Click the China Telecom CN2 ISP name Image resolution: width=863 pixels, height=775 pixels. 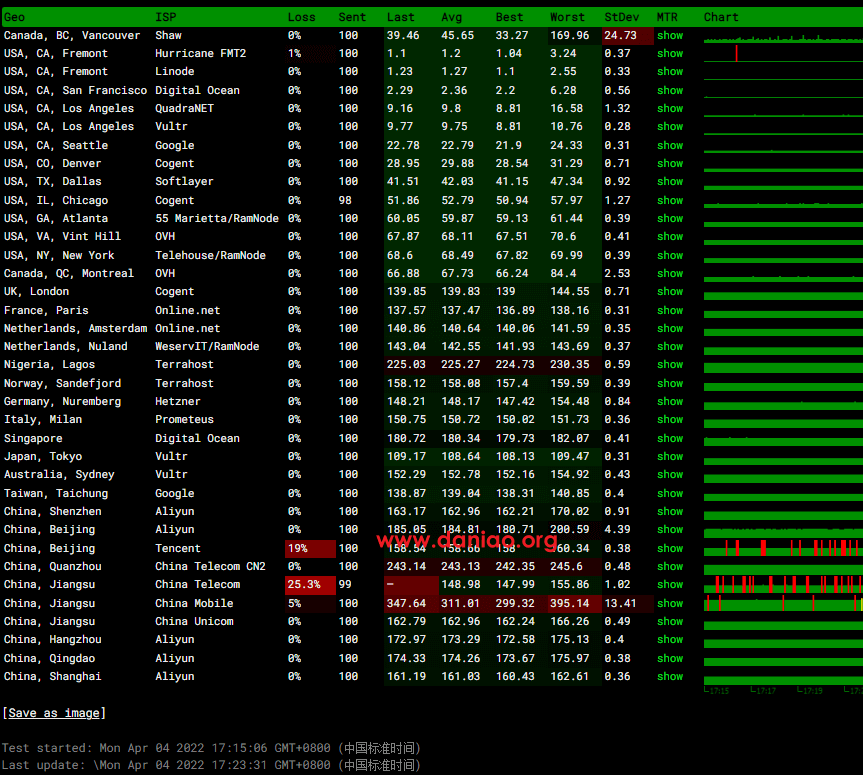[210, 566]
